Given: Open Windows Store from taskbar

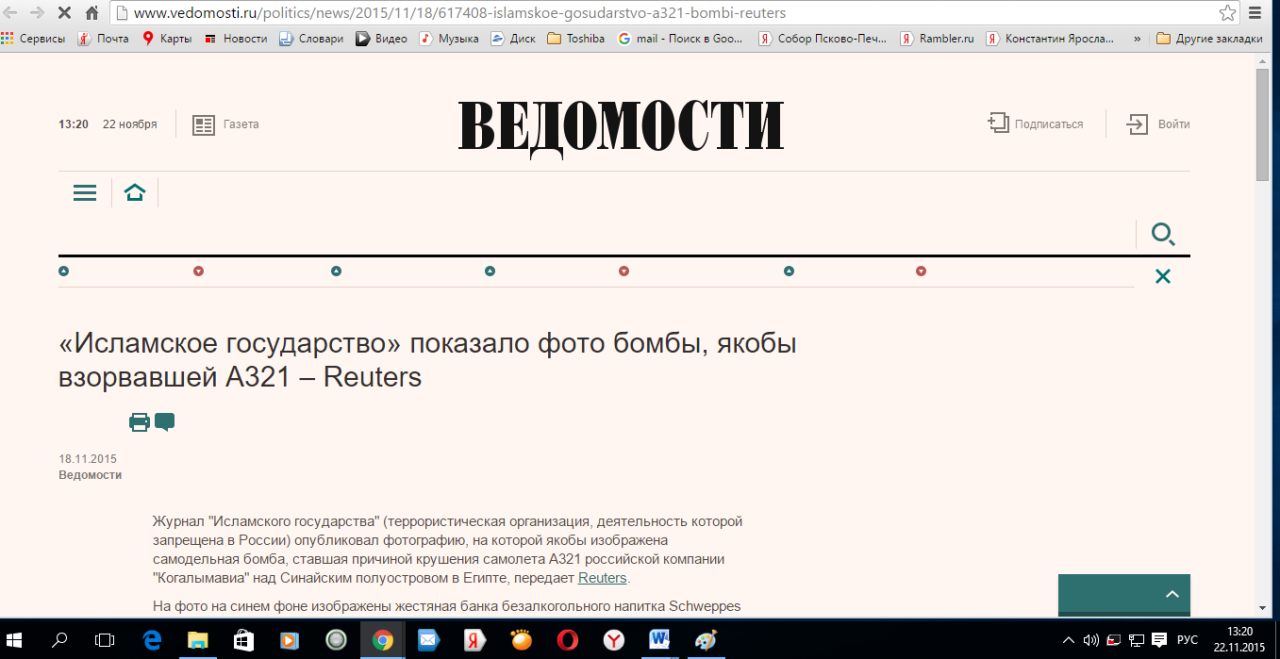Looking at the screenshot, I should point(244,640).
